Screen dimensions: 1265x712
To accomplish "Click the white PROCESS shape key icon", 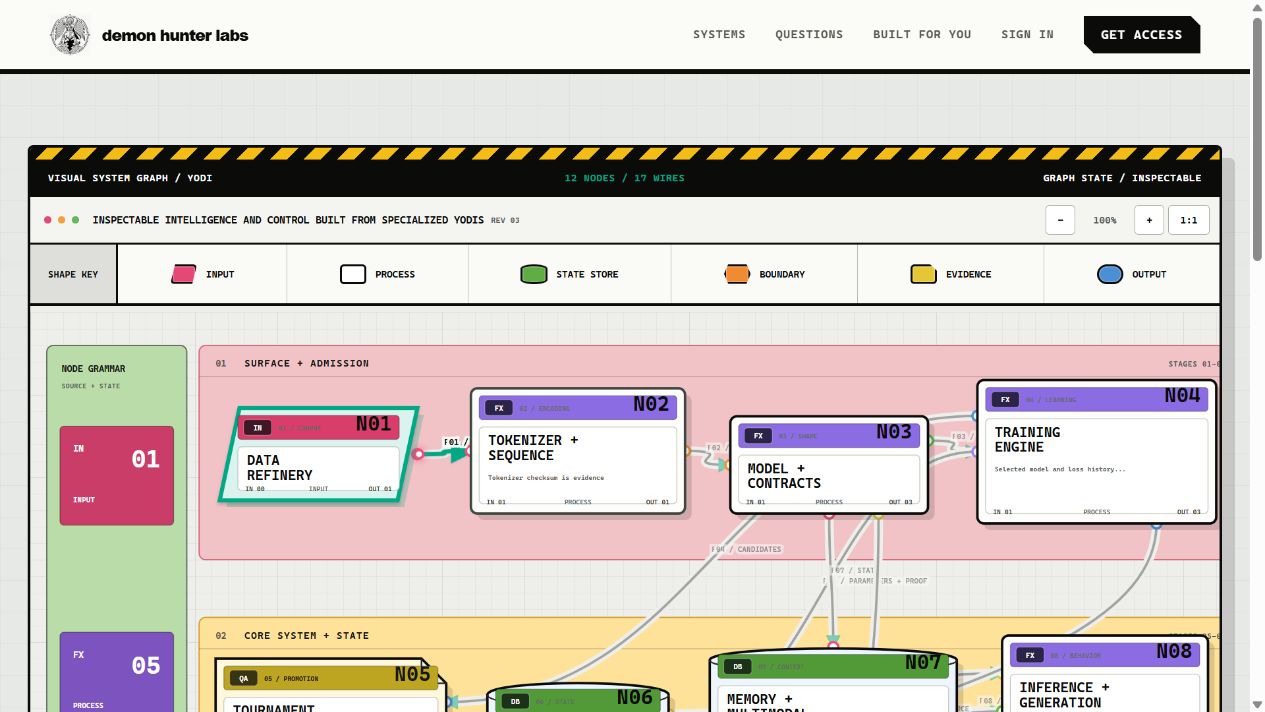I will coord(353,274).
